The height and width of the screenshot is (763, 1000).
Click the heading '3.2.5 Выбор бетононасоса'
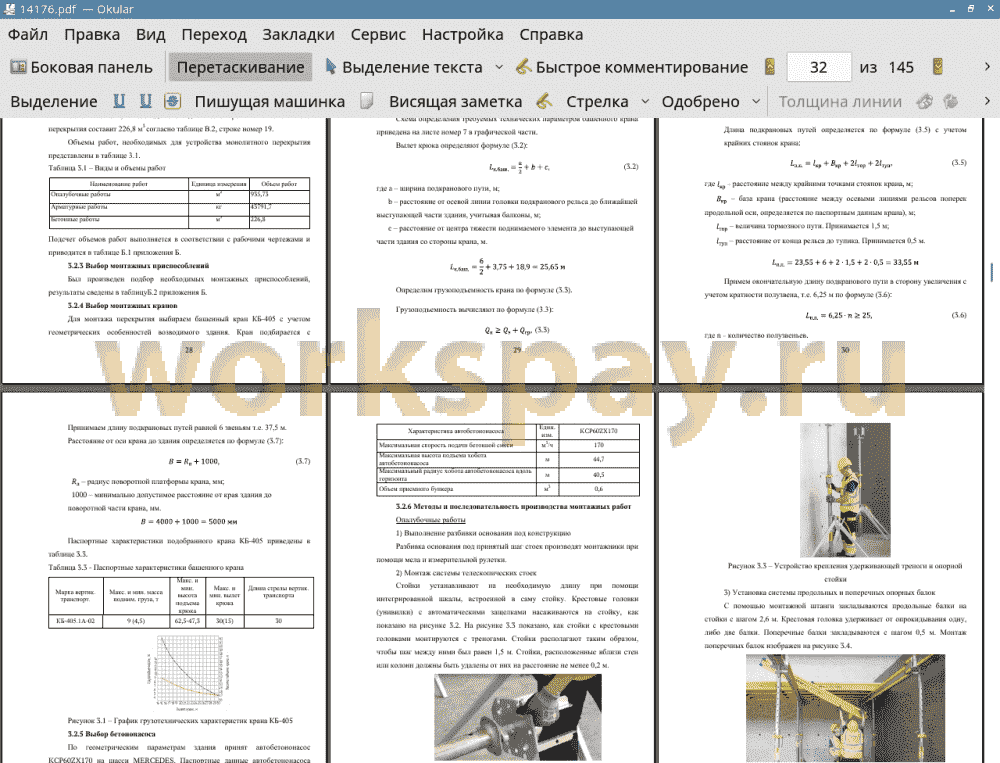pyautogui.click(x=112, y=734)
